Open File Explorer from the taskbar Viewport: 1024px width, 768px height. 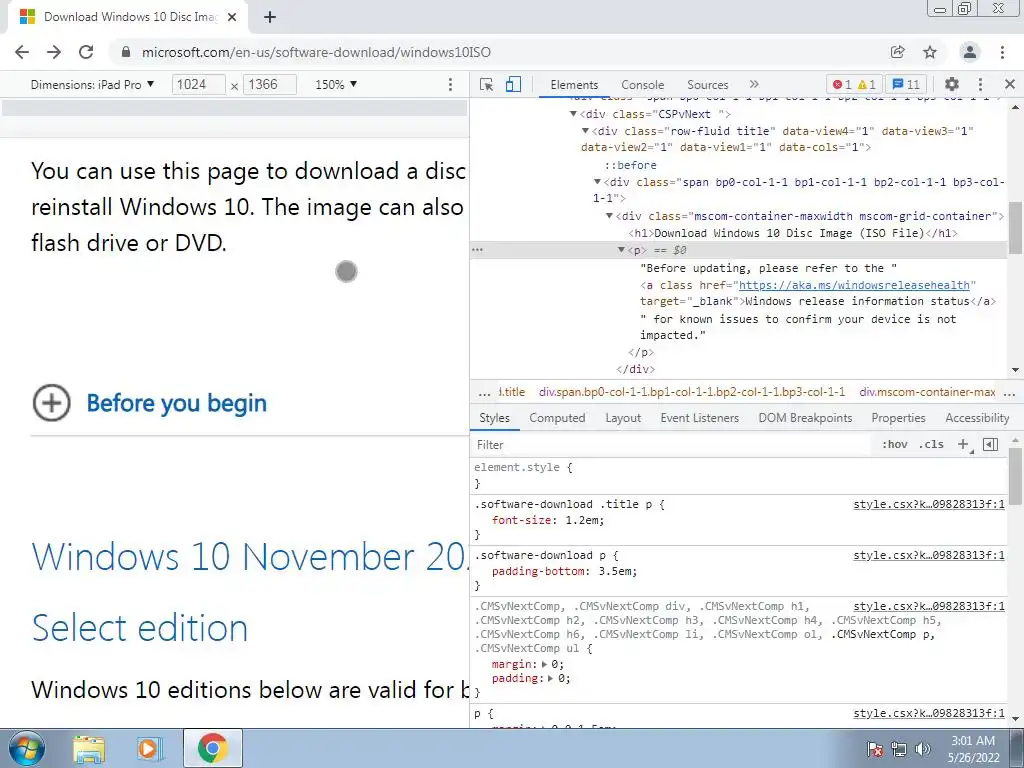point(89,748)
